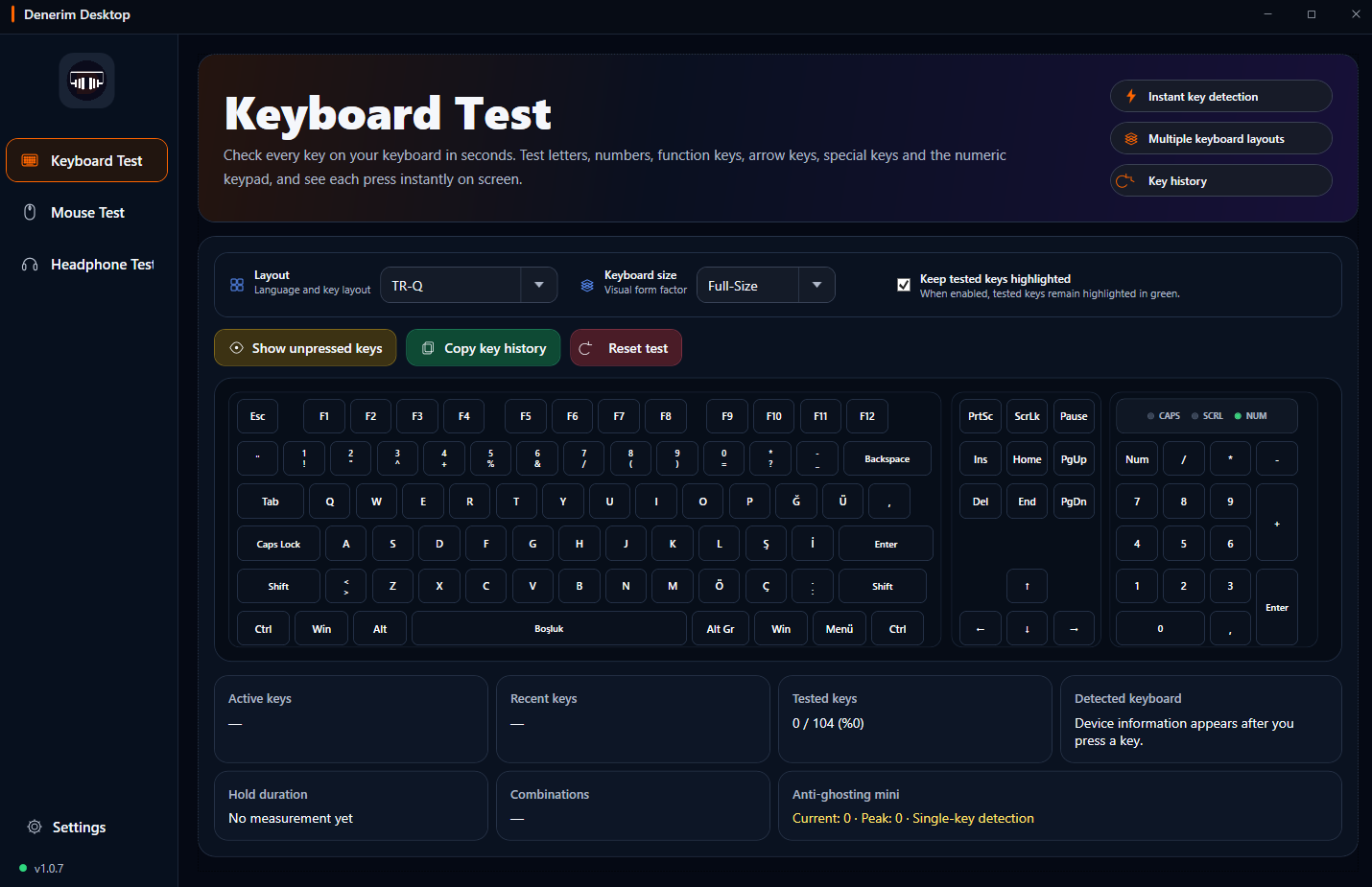The height and width of the screenshot is (887, 1372).
Task: Click the Keyboard size stack icon
Action: point(587,285)
